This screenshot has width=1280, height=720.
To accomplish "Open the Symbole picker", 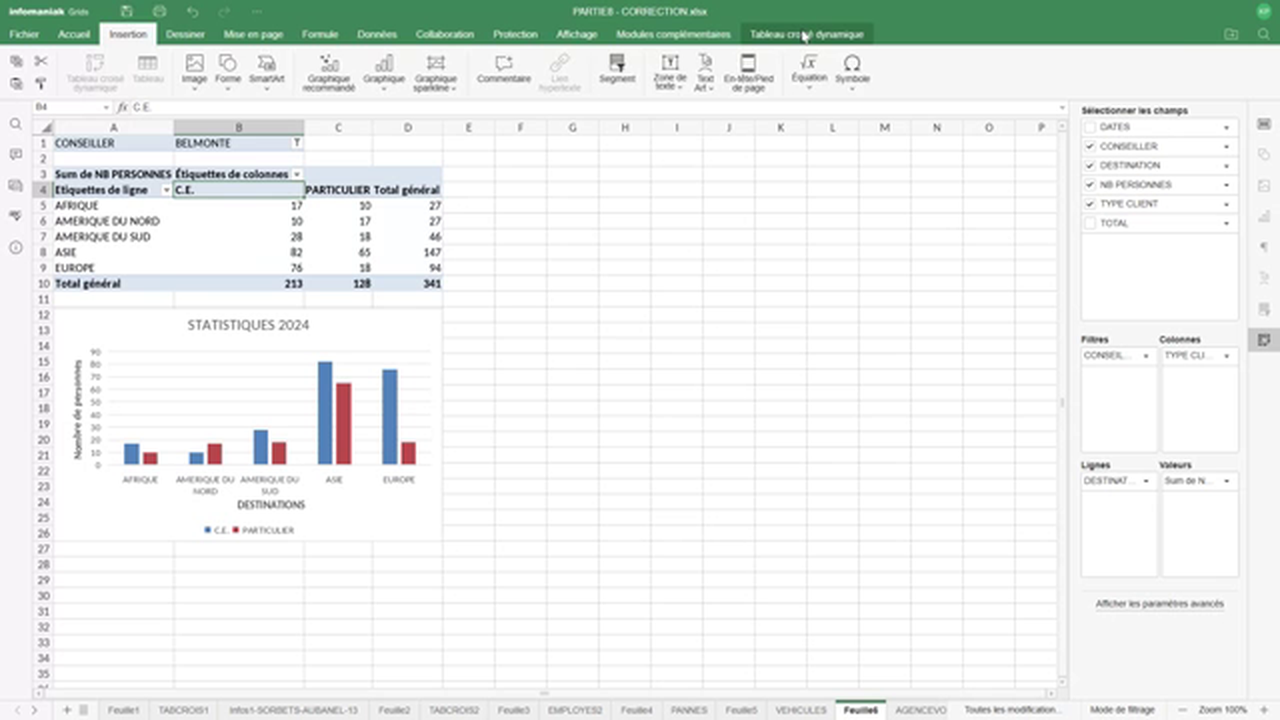I will point(852,70).
